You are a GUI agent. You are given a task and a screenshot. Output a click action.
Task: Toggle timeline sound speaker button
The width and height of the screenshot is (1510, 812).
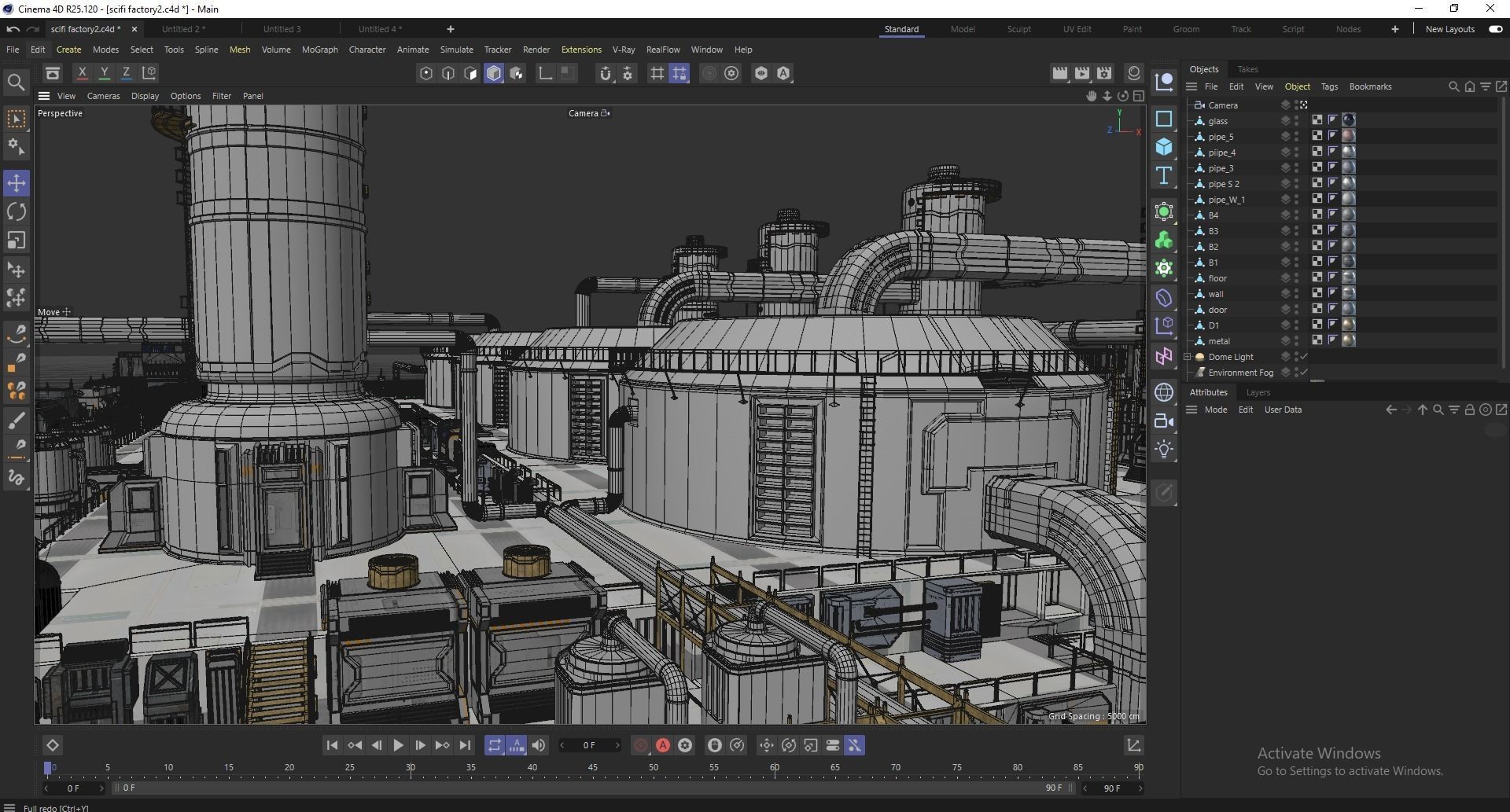[539, 745]
